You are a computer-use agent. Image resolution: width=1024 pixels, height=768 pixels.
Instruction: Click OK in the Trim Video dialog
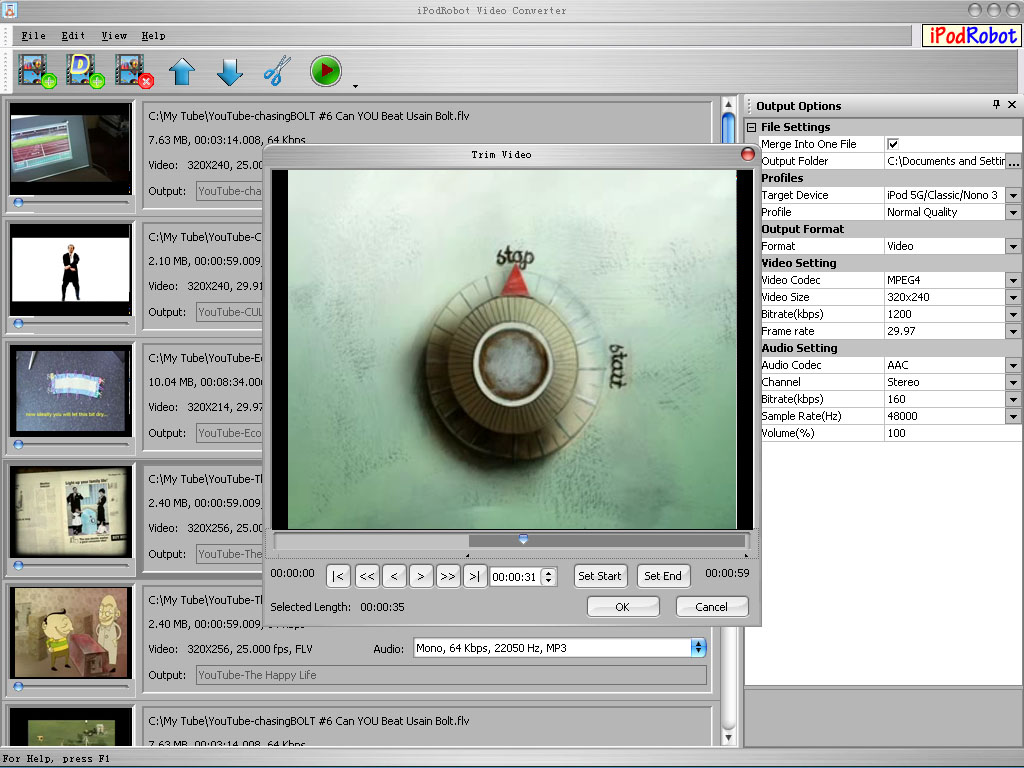622,607
